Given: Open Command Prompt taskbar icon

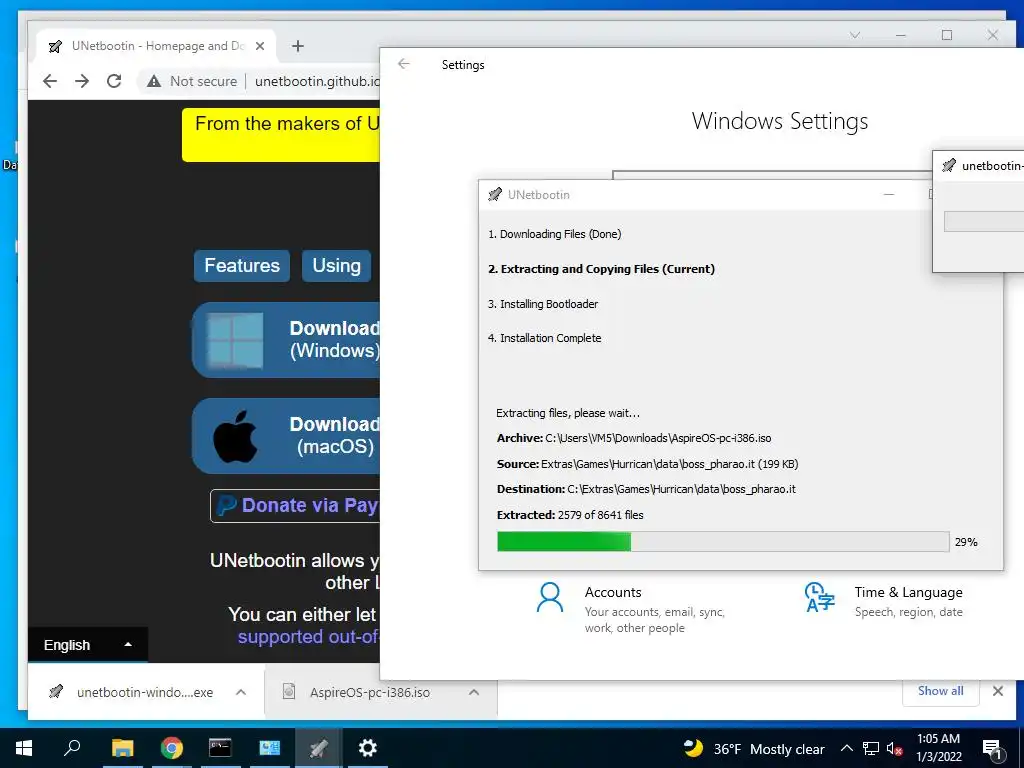Looking at the screenshot, I should (220, 748).
